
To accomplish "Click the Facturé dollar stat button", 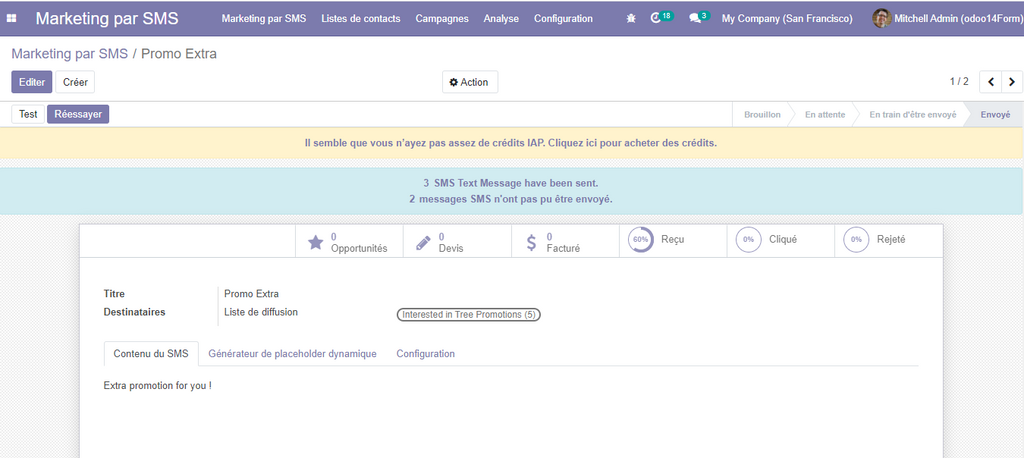I will pyautogui.click(x=565, y=242).
